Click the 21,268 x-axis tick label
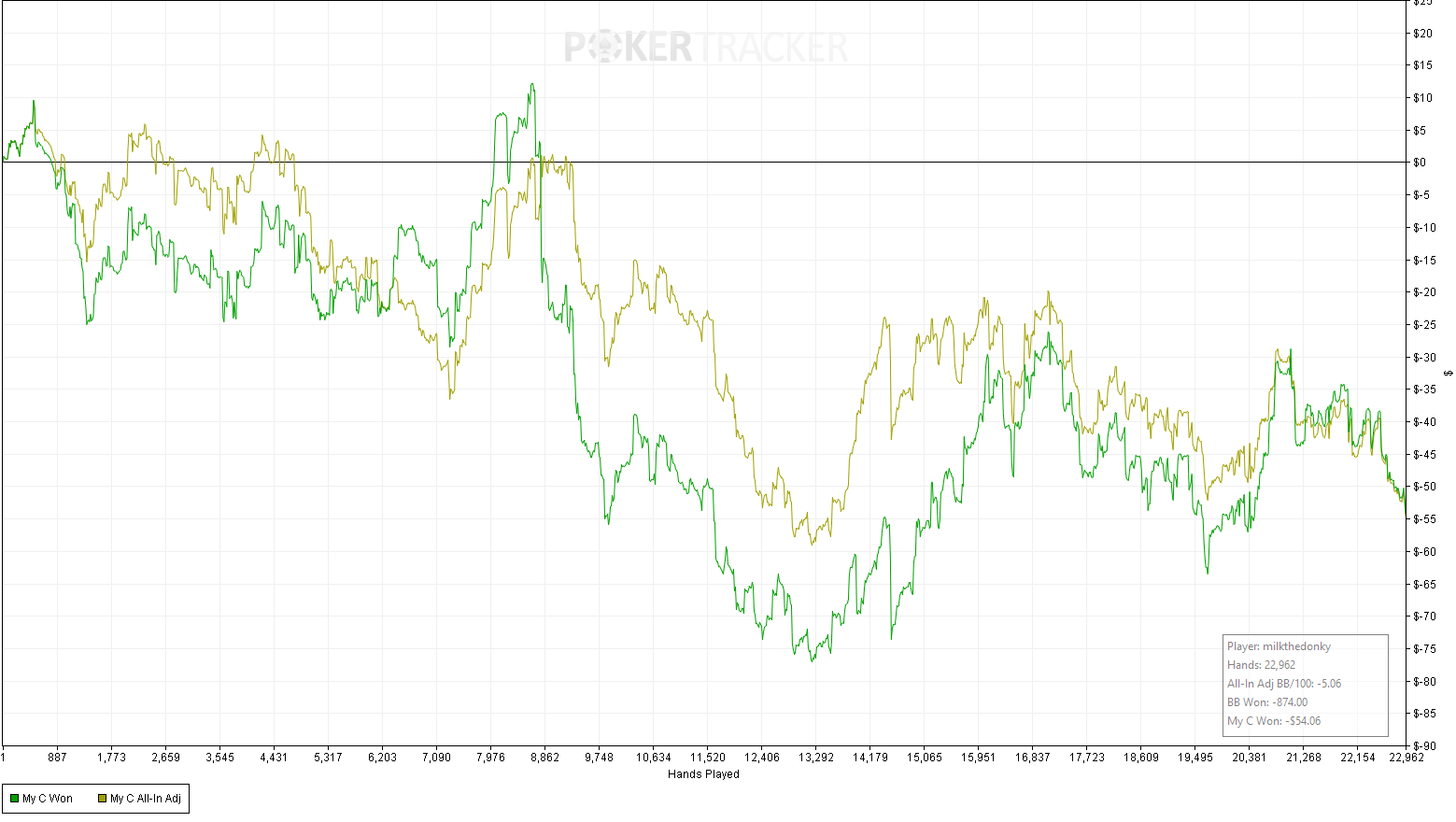 pos(1304,758)
